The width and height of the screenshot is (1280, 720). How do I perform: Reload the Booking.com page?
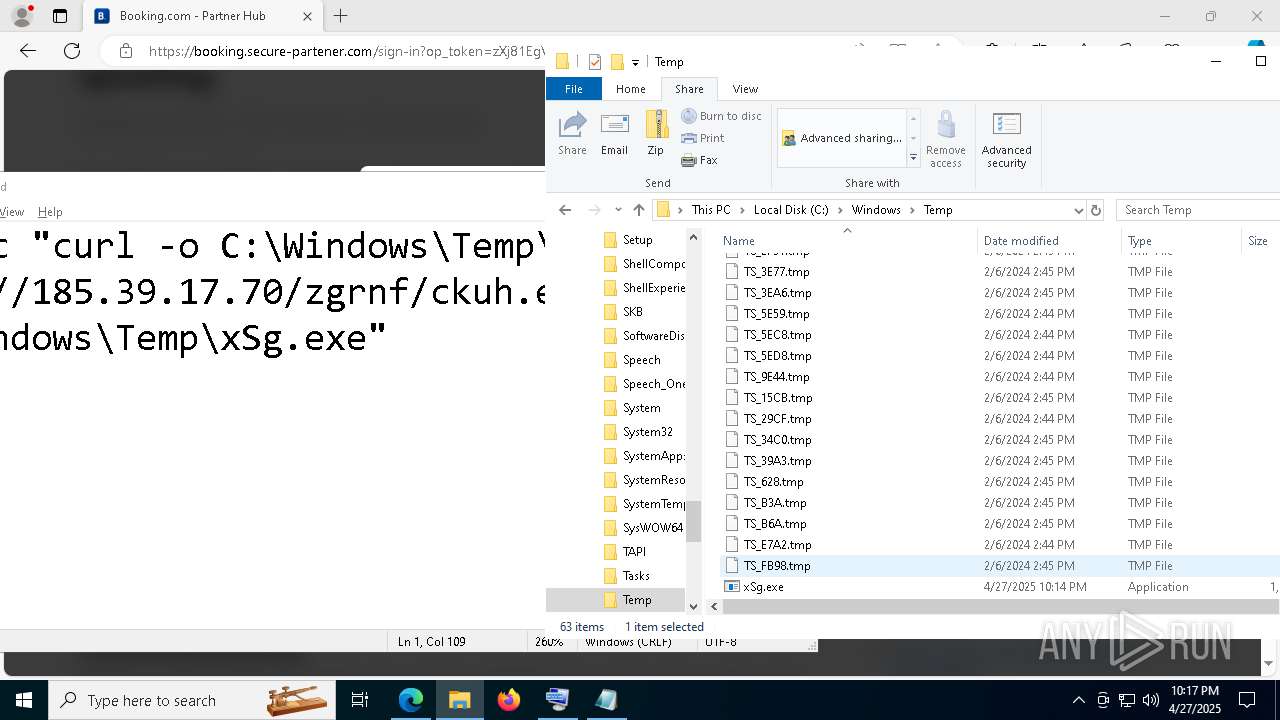point(72,51)
